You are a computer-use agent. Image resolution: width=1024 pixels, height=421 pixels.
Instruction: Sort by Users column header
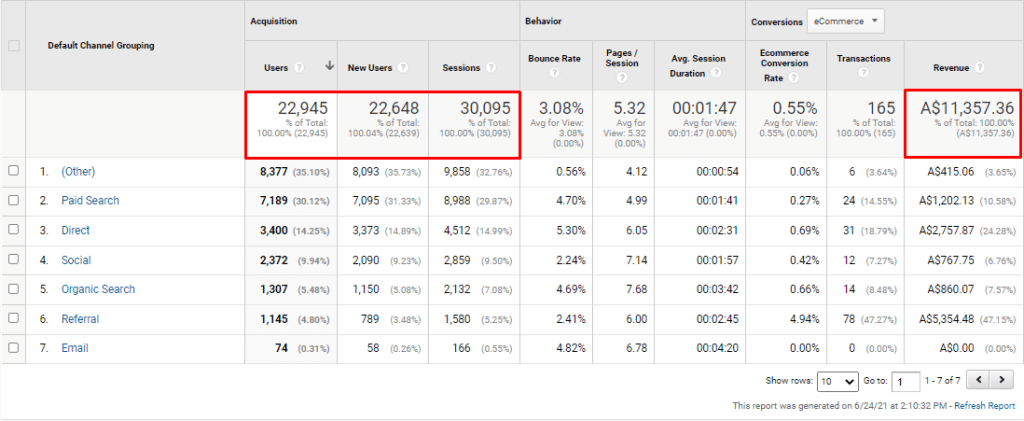pyautogui.click(x=276, y=67)
